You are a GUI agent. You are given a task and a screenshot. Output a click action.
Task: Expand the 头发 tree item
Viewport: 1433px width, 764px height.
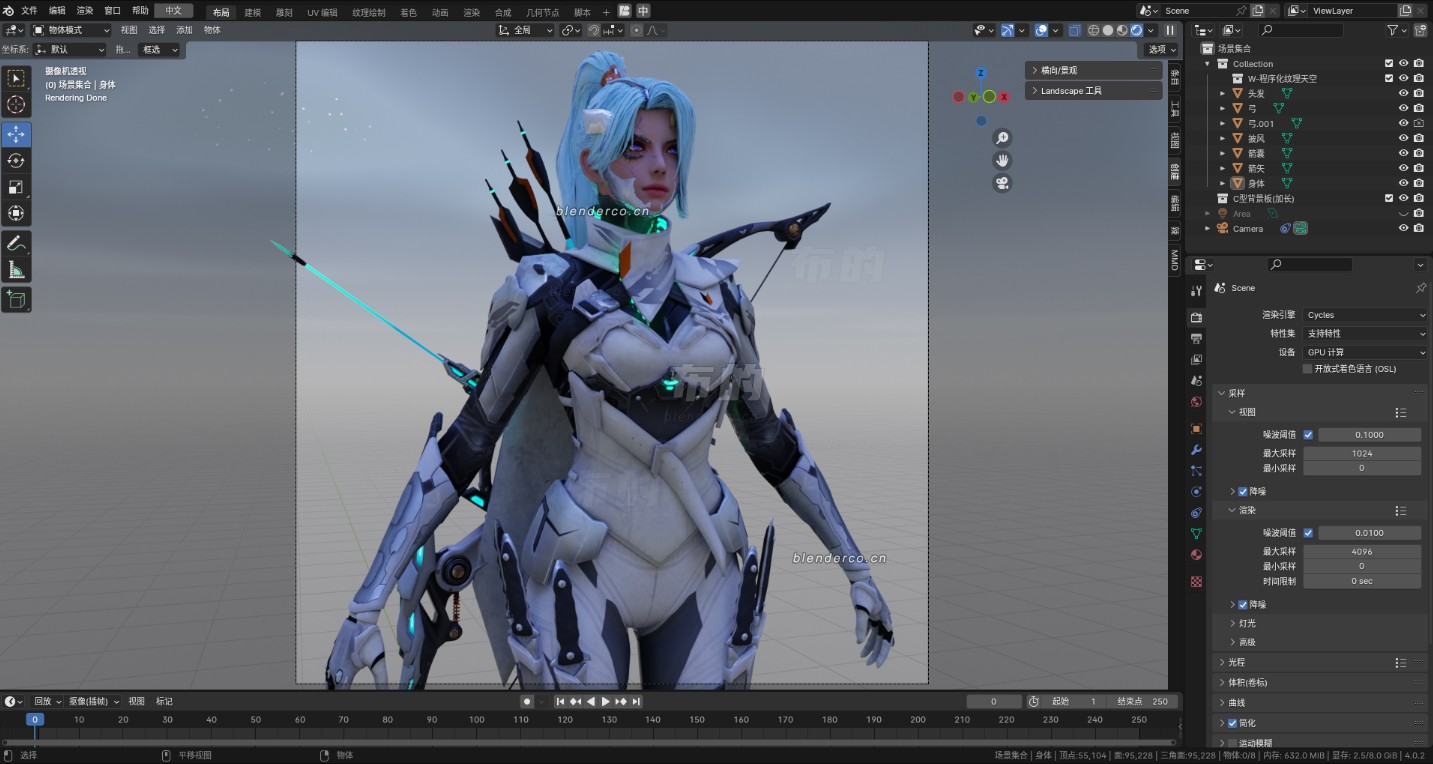click(1222, 93)
